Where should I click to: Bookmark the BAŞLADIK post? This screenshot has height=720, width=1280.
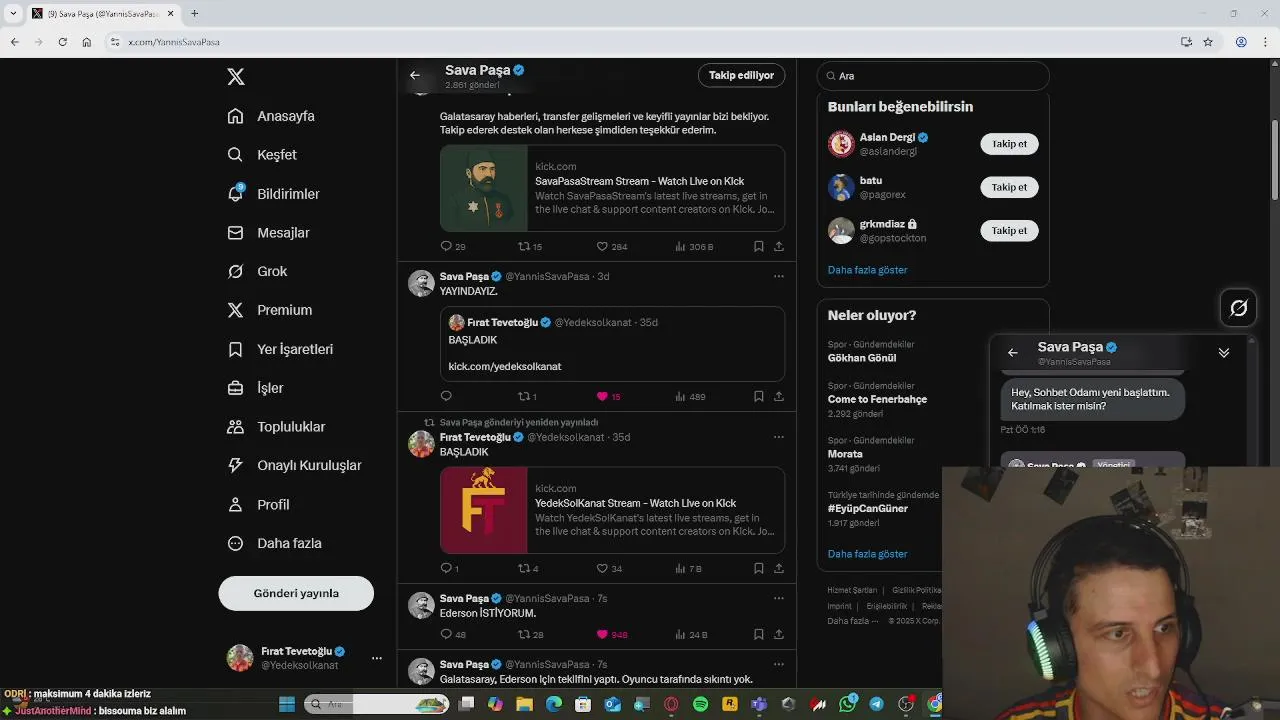click(758, 568)
